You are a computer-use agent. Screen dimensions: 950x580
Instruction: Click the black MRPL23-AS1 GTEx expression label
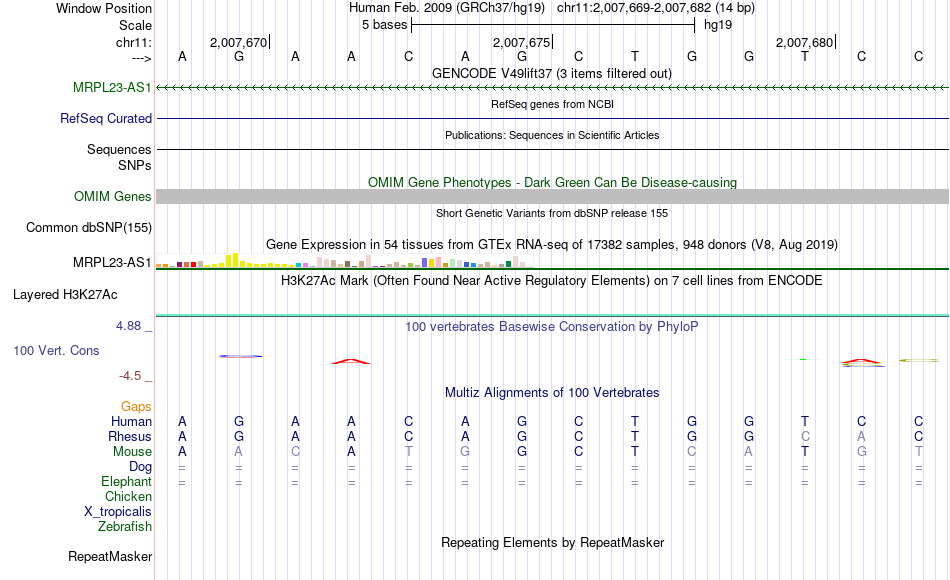[112, 262]
